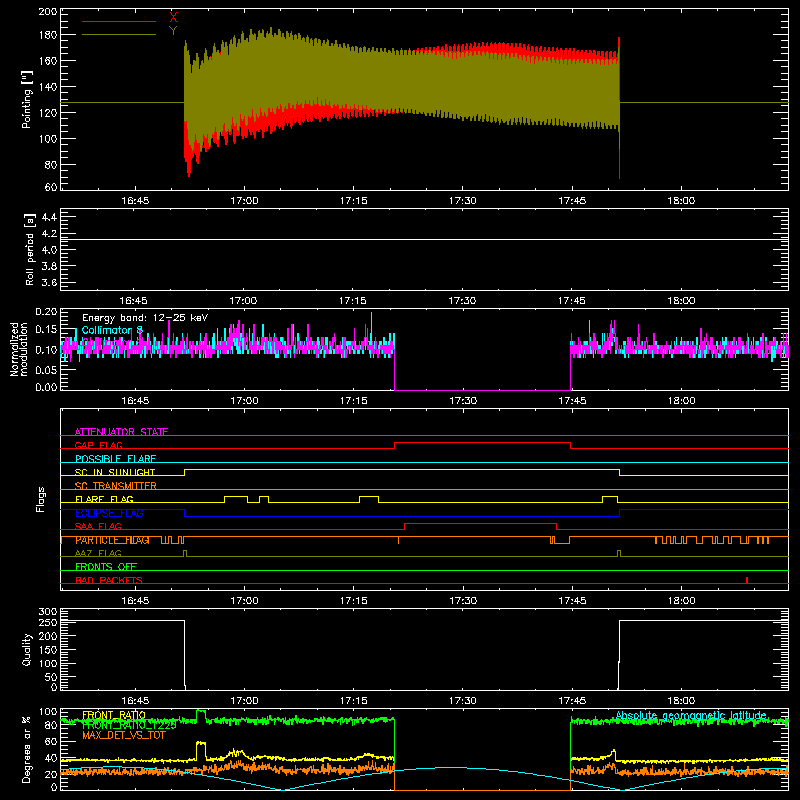This screenshot has width=800, height=800.
Task: Click 3.6 on the Roll period axis
Action: pyautogui.click(x=49, y=283)
